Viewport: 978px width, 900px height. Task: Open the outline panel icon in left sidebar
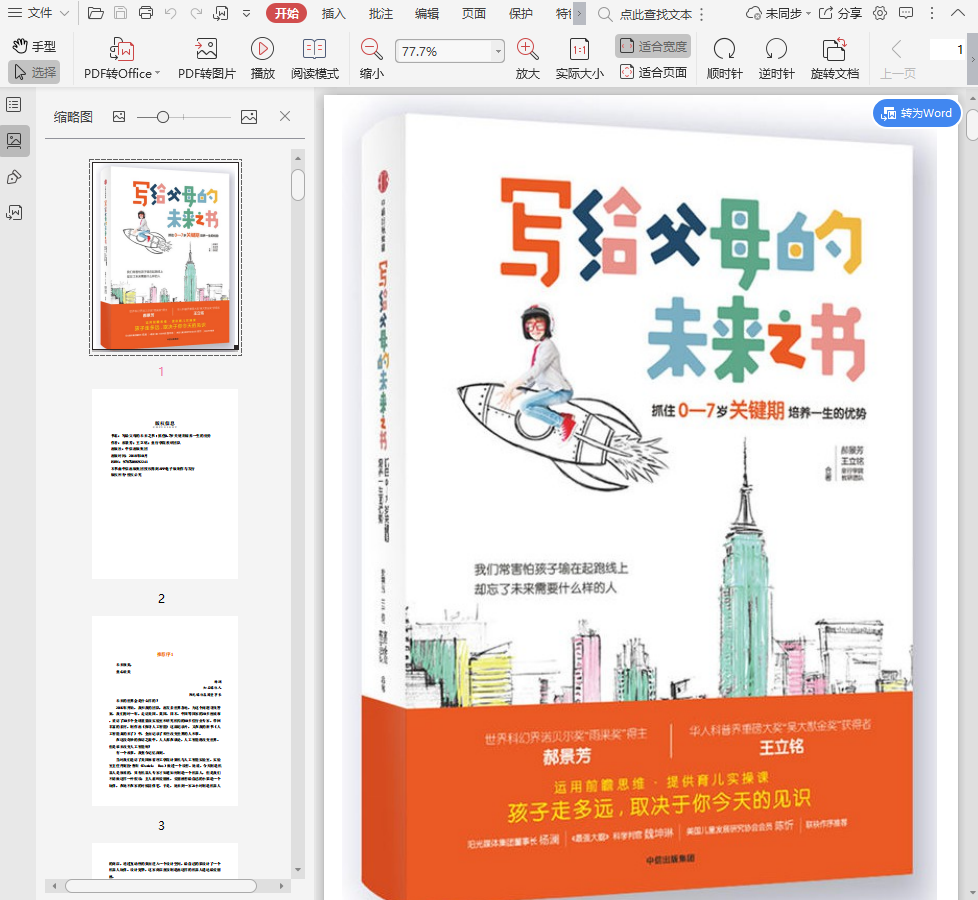14,105
